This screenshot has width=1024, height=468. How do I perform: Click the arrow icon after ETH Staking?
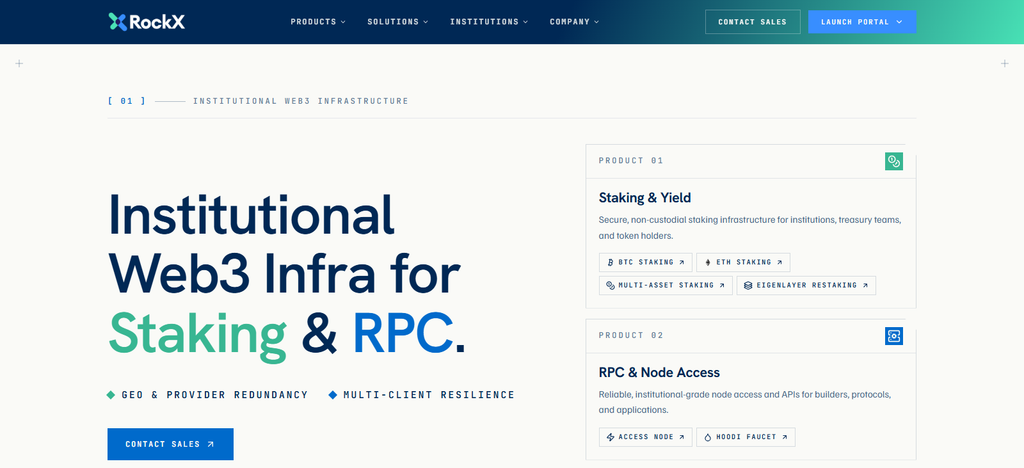click(x=779, y=262)
